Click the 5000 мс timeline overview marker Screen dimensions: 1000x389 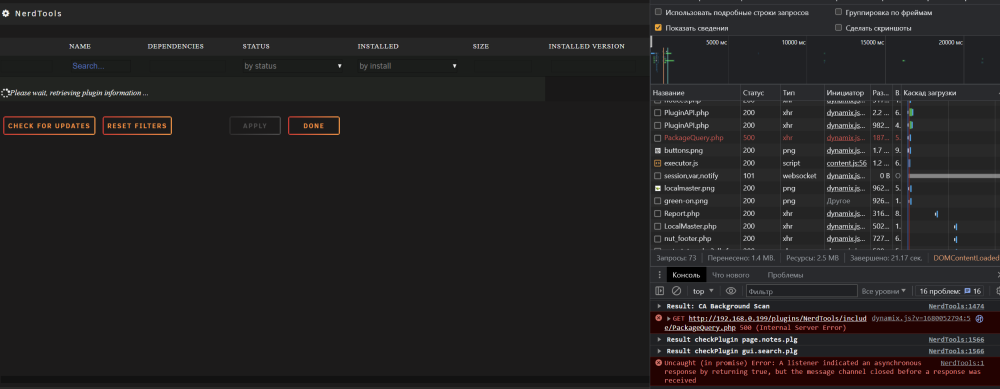[x=716, y=42]
